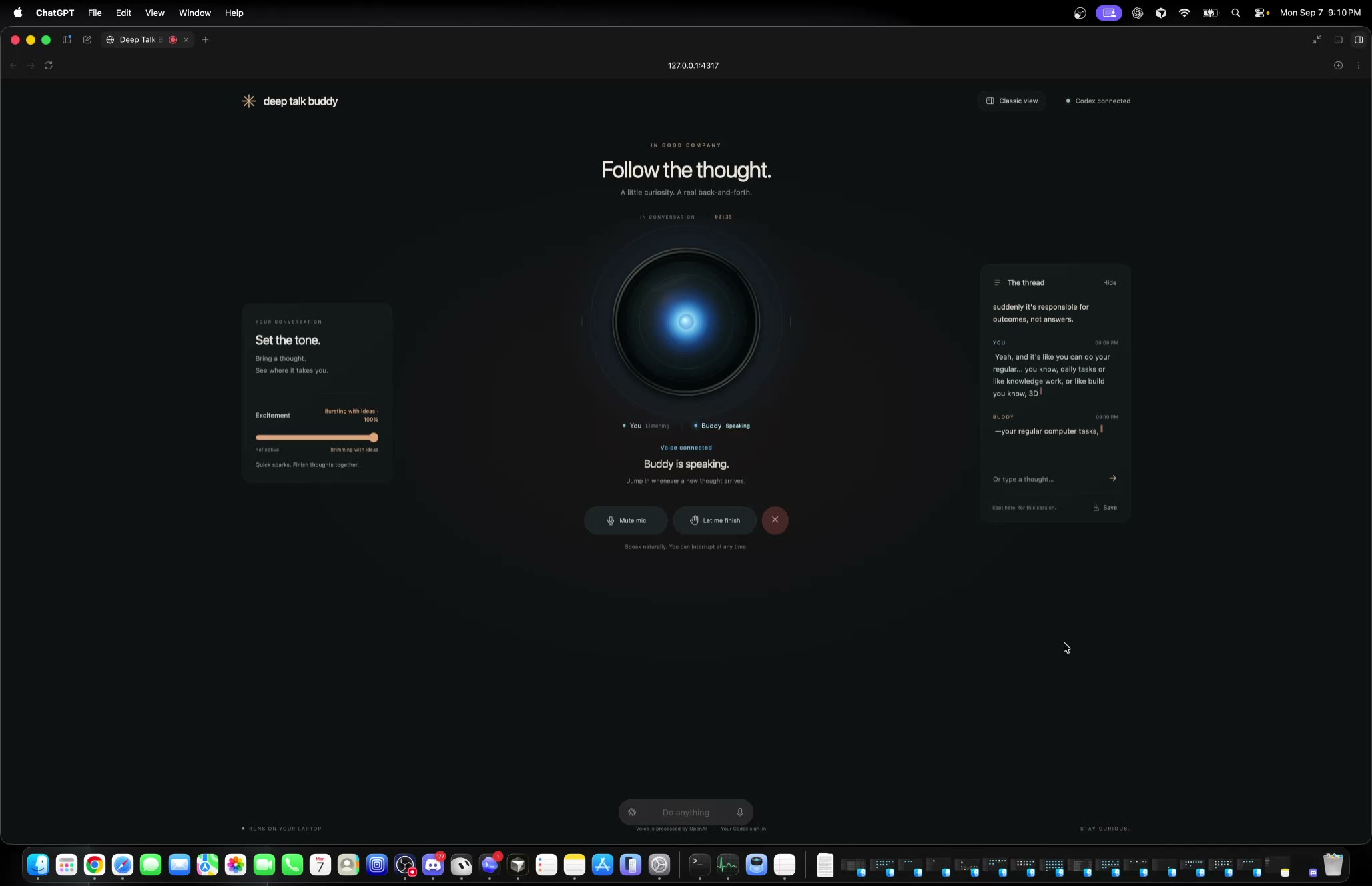
Task: Open the Help menu
Action: [234, 13]
